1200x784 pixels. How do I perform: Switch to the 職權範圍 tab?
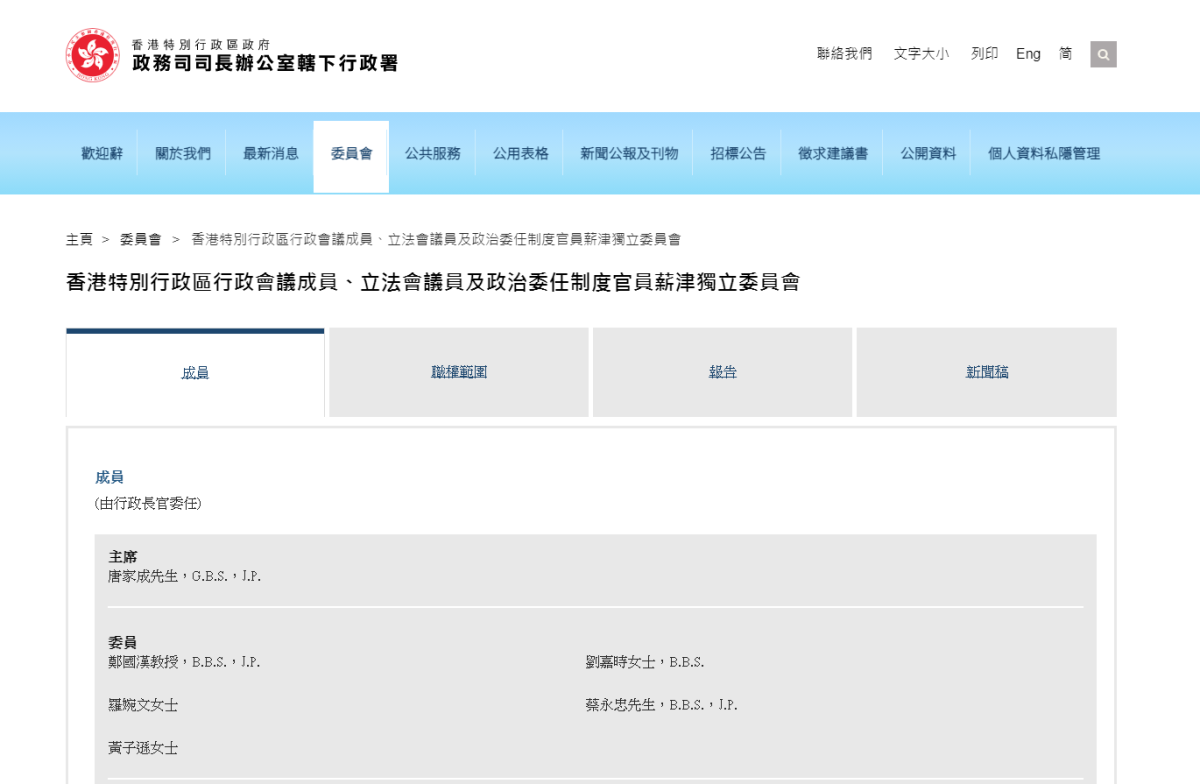(x=459, y=372)
